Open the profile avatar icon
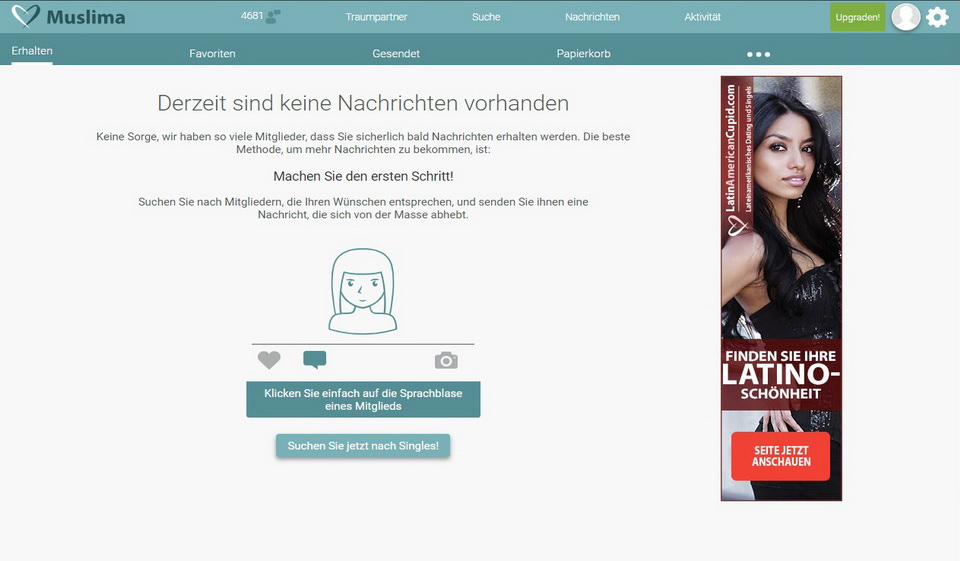960x561 pixels. click(905, 17)
